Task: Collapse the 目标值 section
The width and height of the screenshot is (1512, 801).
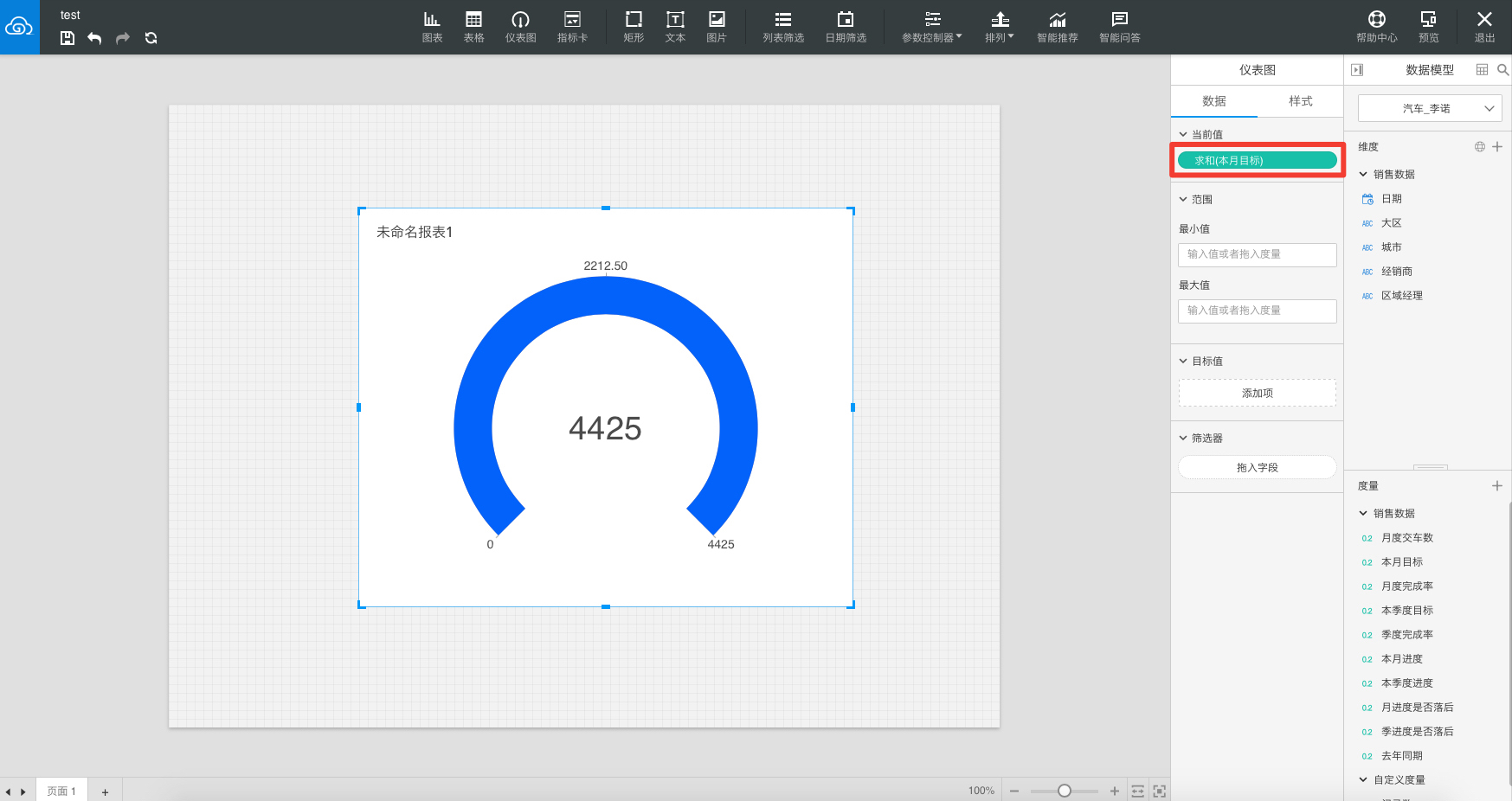Action: click(1183, 361)
